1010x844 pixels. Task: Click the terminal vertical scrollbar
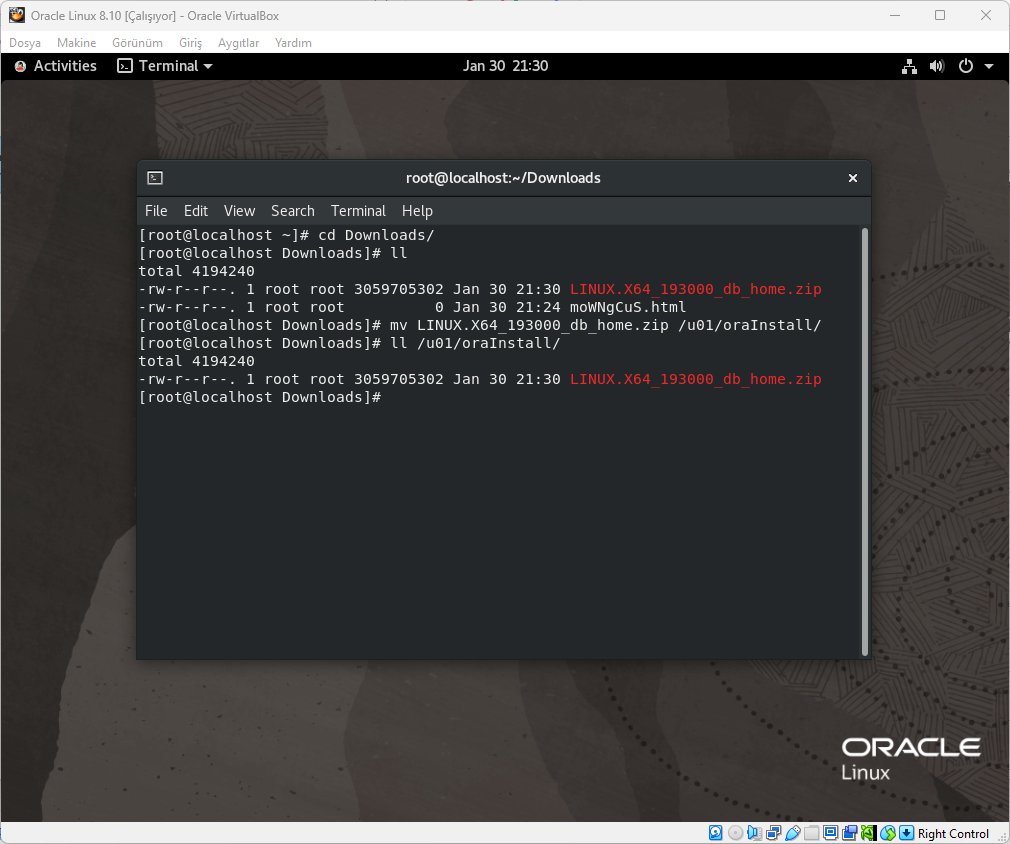864,442
